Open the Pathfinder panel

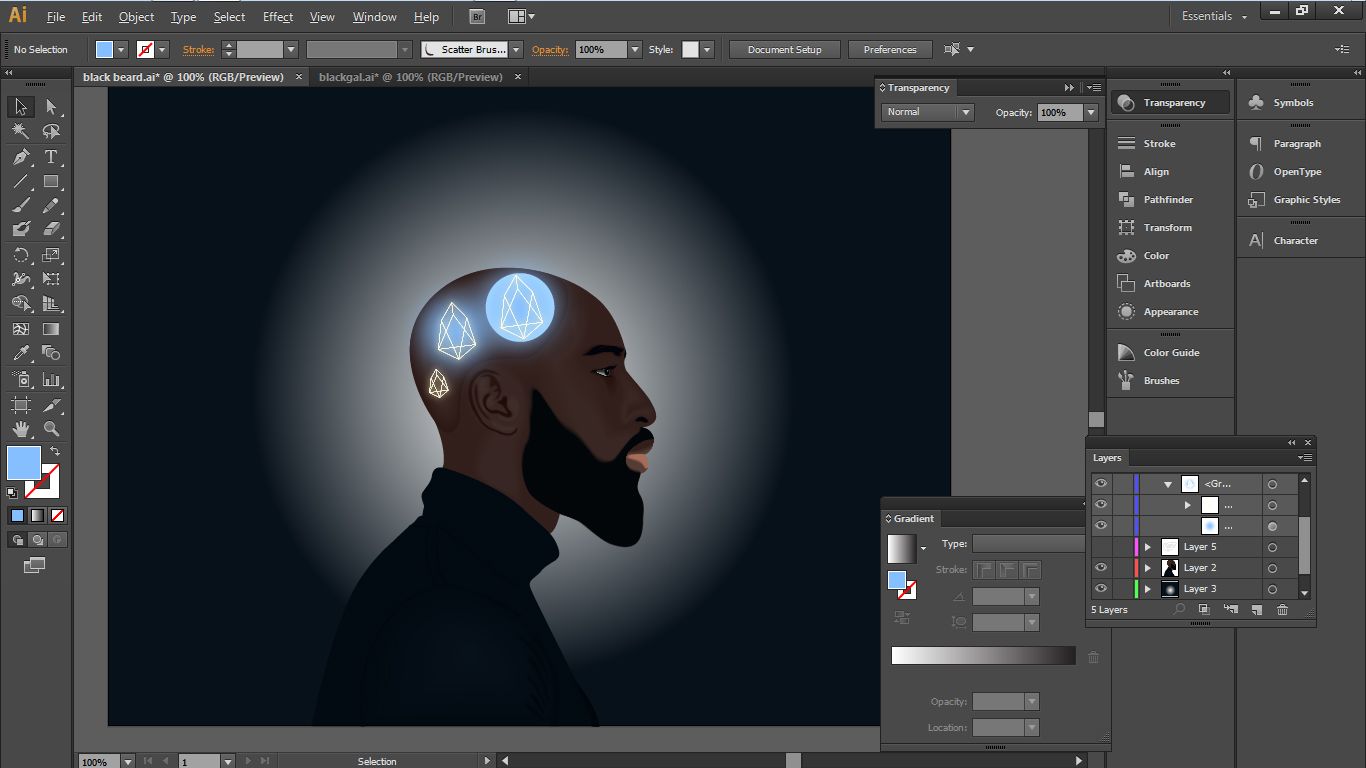coord(1170,200)
